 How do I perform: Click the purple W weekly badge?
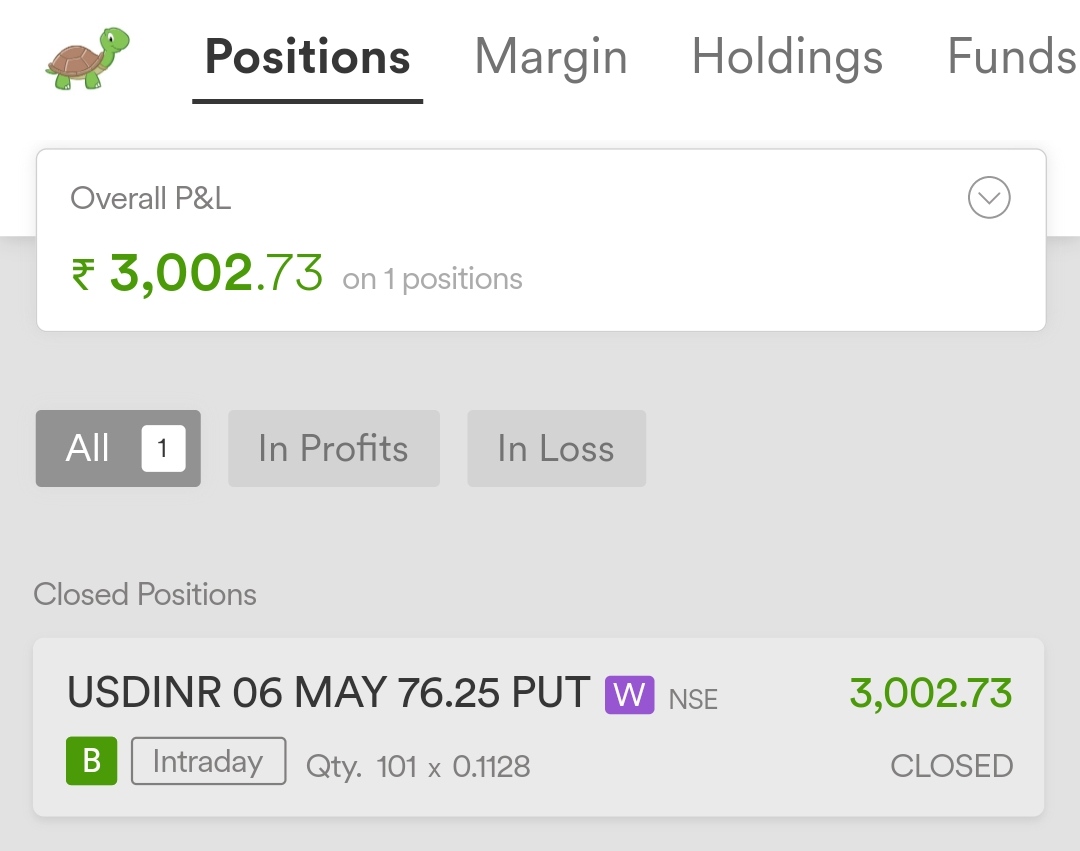click(630, 695)
